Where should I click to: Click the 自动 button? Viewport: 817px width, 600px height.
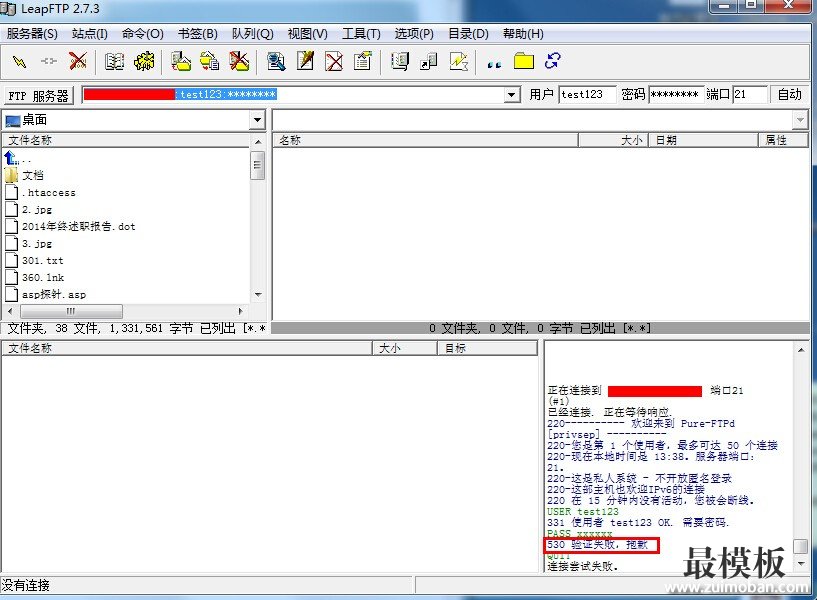tap(789, 95)
